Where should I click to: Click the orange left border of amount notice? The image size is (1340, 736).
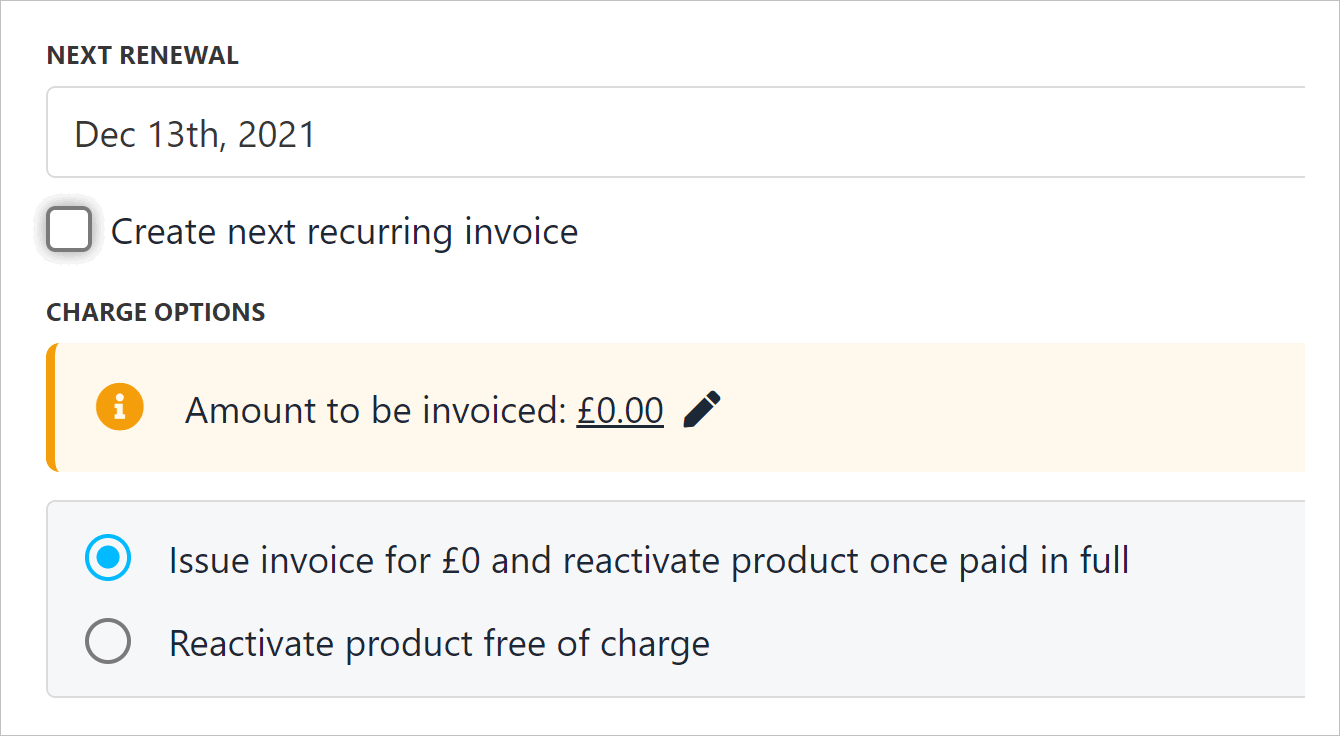point(51,408)
